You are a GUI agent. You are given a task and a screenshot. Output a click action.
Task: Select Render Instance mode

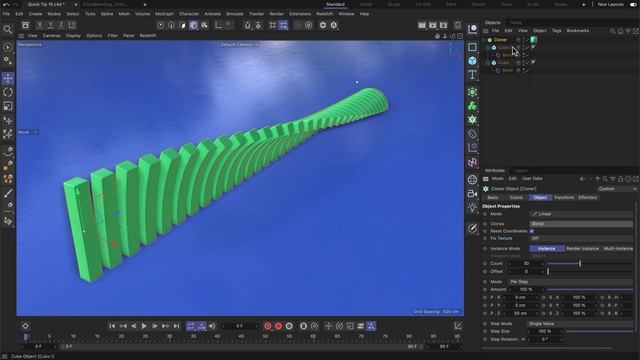(x=582, y=249)
